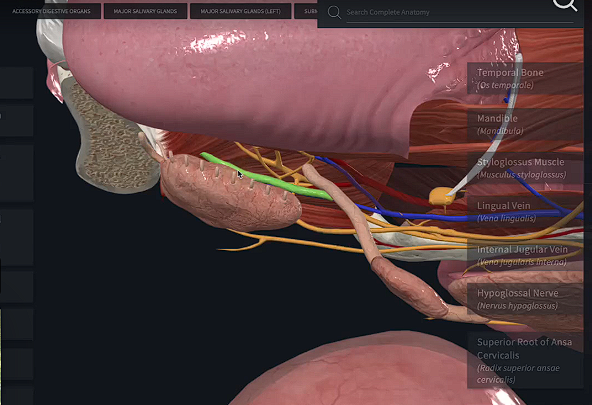The image size is (592, 405).
Task: Choose Temporal Bone from the structure list
Action: [x=525, y=79]
